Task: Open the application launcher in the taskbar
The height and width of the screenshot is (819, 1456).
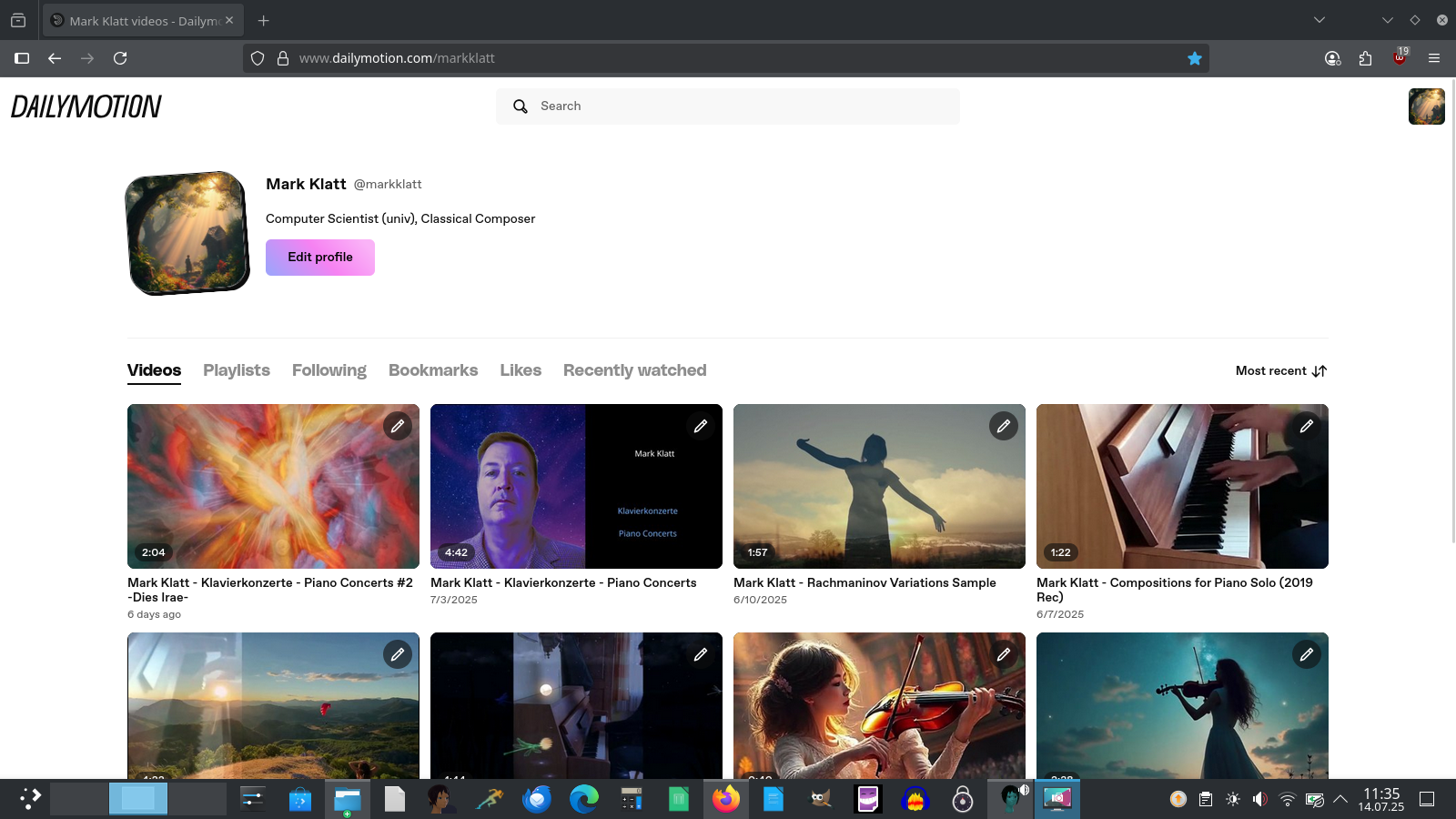Action: [30, 799]
